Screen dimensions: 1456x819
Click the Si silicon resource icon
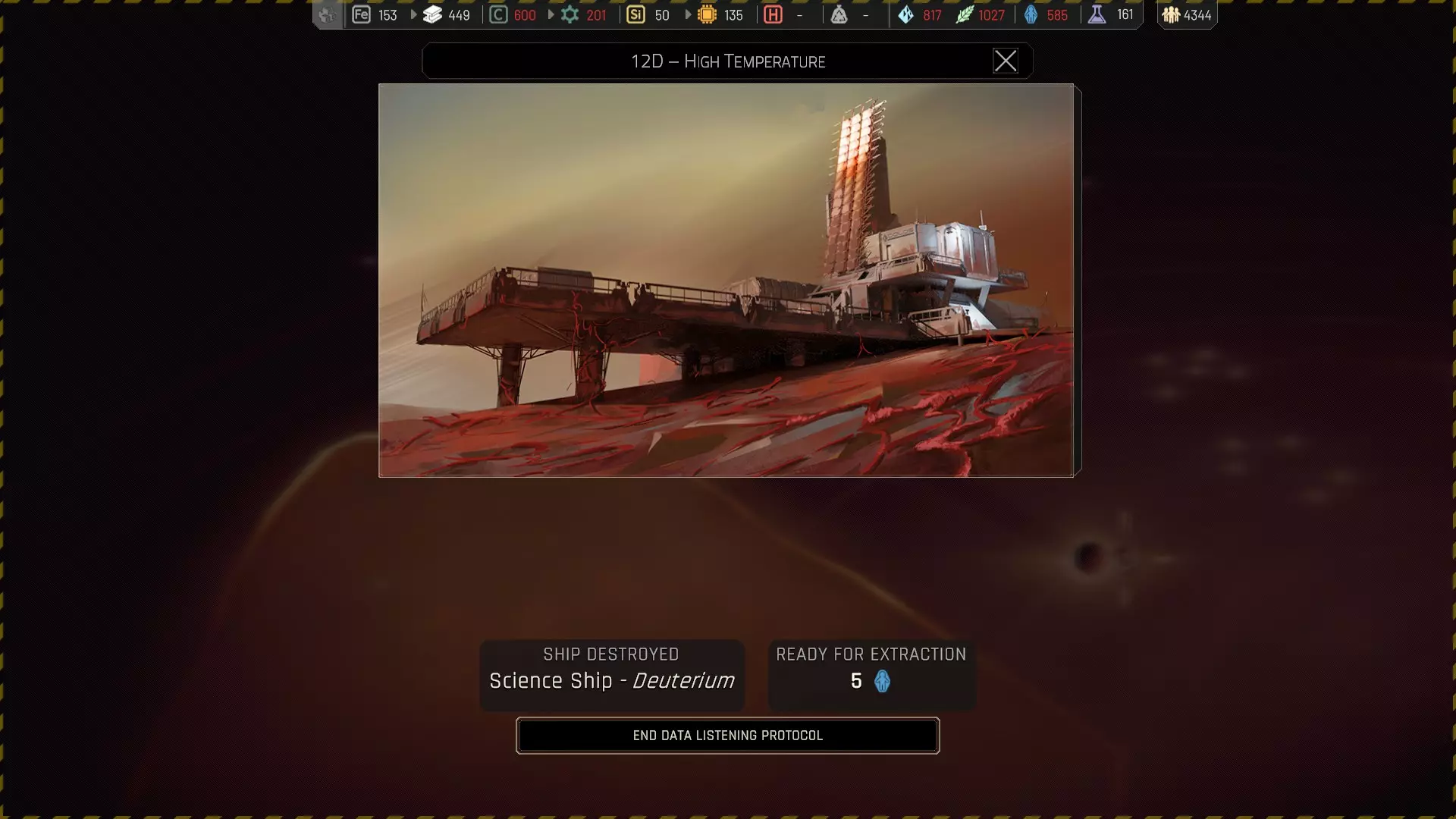pyautogui.click(x=635, y=14)
